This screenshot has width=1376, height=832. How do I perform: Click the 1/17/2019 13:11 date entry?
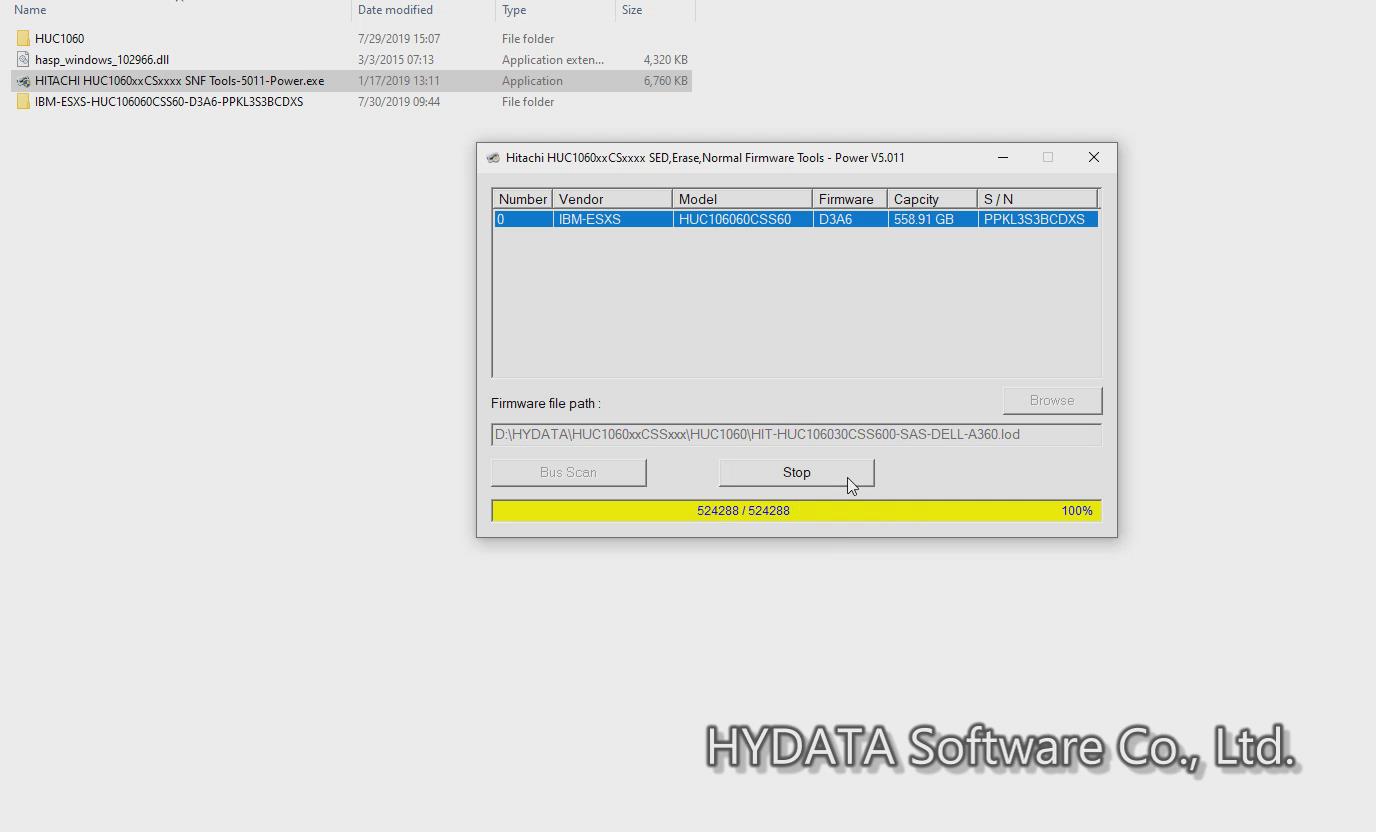[x=399, y=81]
